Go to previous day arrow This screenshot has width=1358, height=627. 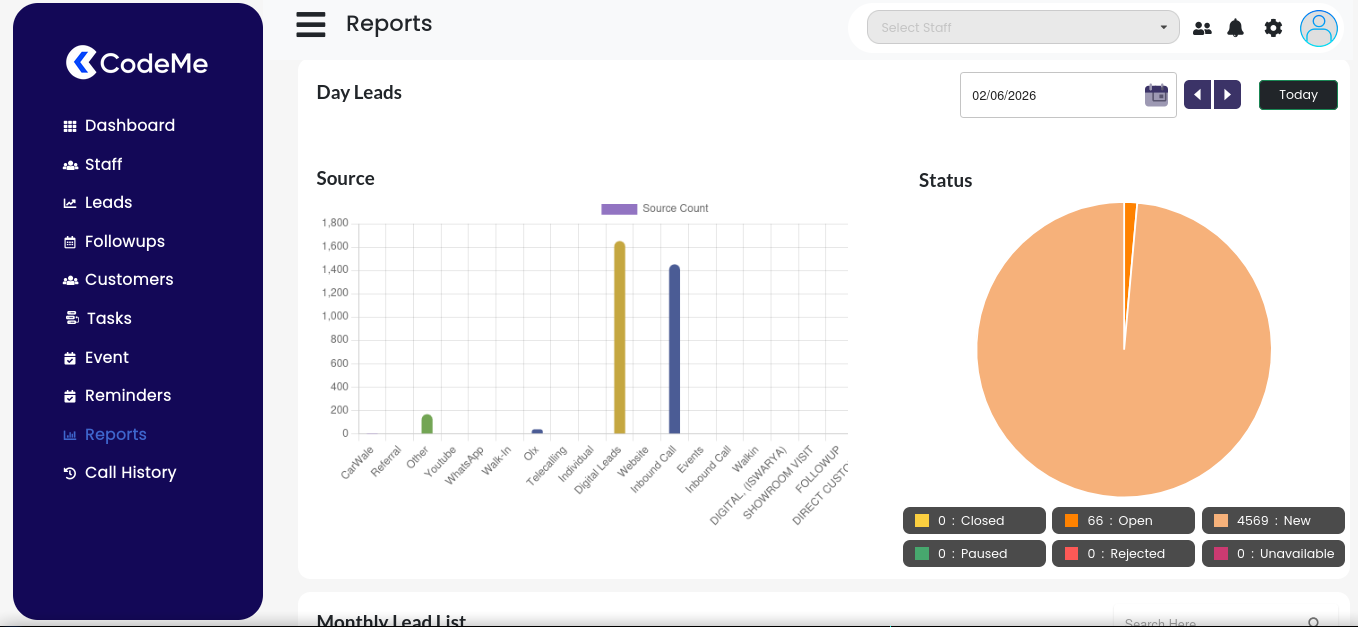(x=1197, y=95)
